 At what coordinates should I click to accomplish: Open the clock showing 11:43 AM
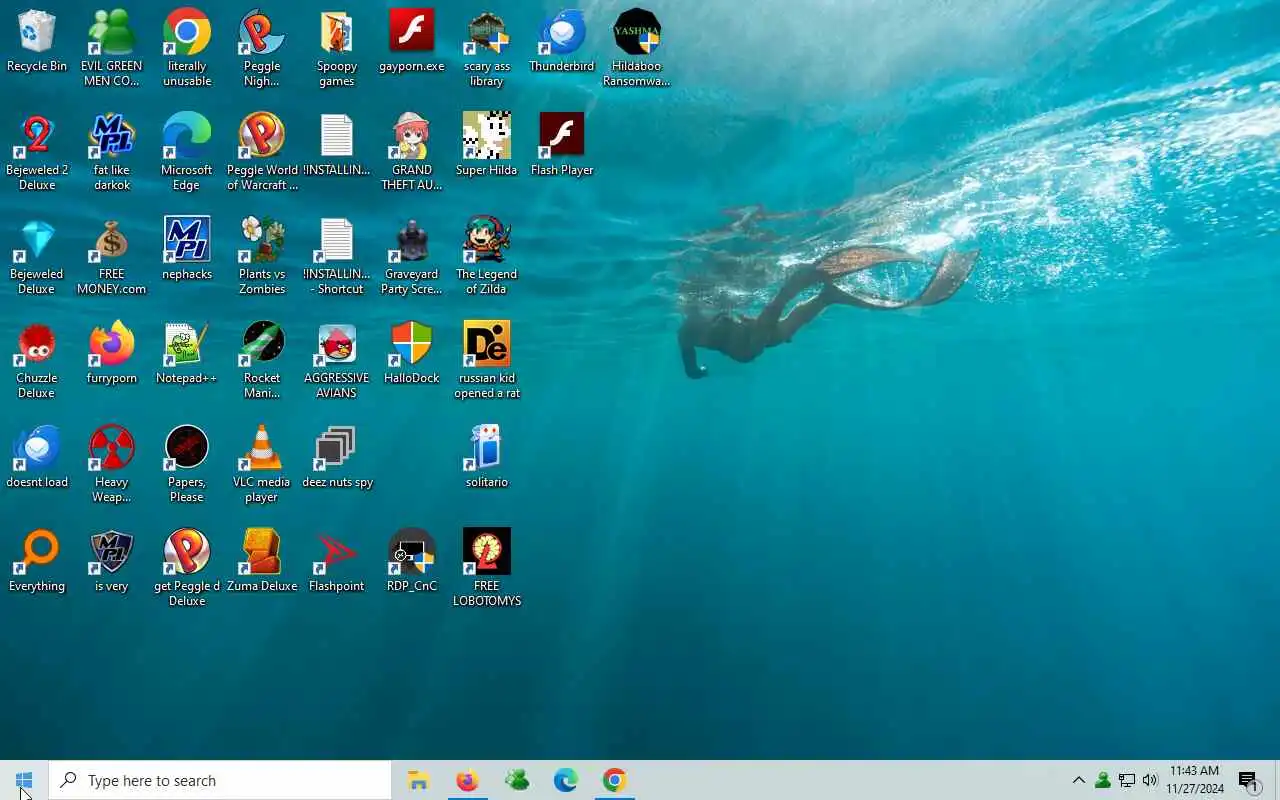tap(1194, 780)
